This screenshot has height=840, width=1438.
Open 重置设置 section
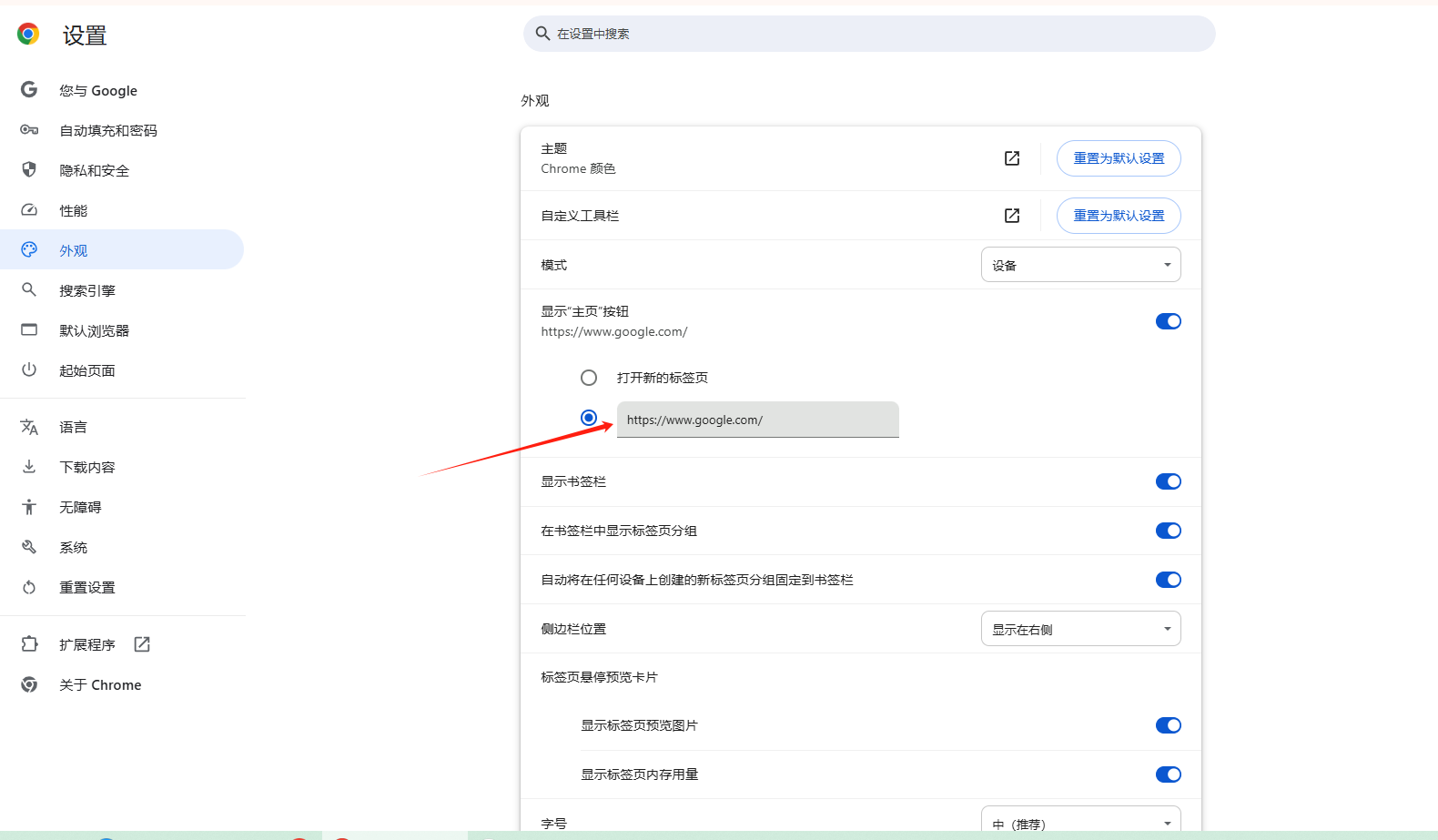[x=122, y=587]
